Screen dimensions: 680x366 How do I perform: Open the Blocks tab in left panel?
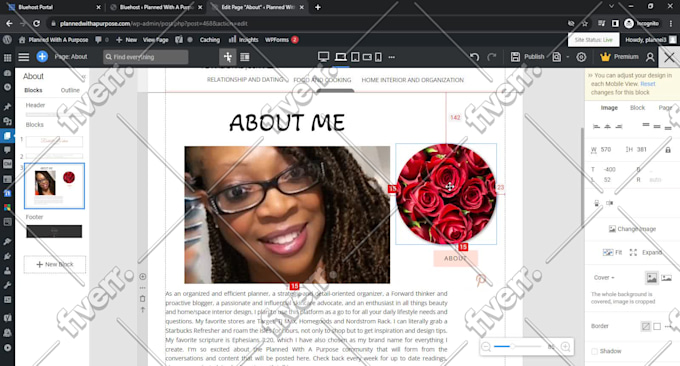pyautogui.click(x=33, y=90)
